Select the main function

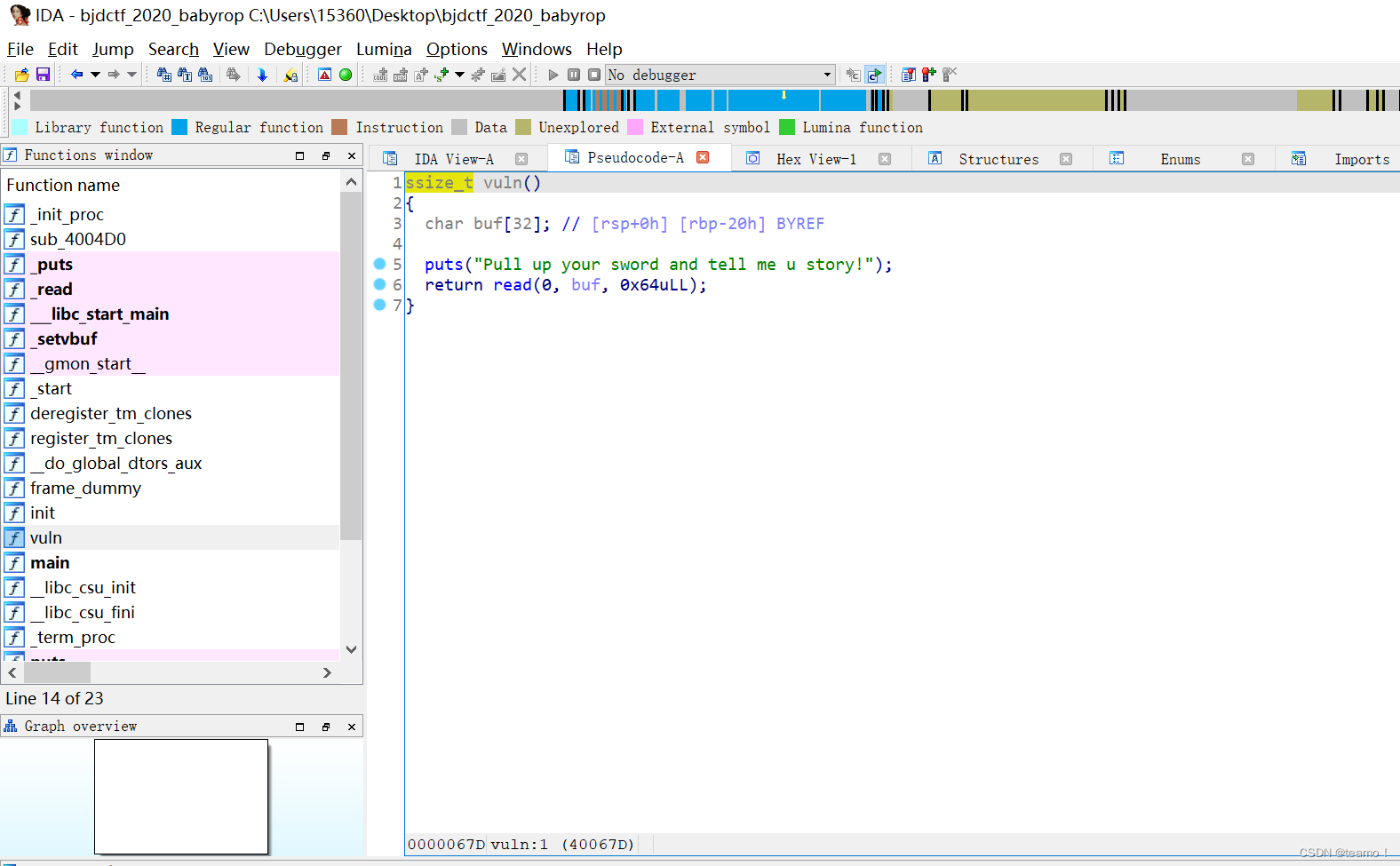[x=171, y=562]
